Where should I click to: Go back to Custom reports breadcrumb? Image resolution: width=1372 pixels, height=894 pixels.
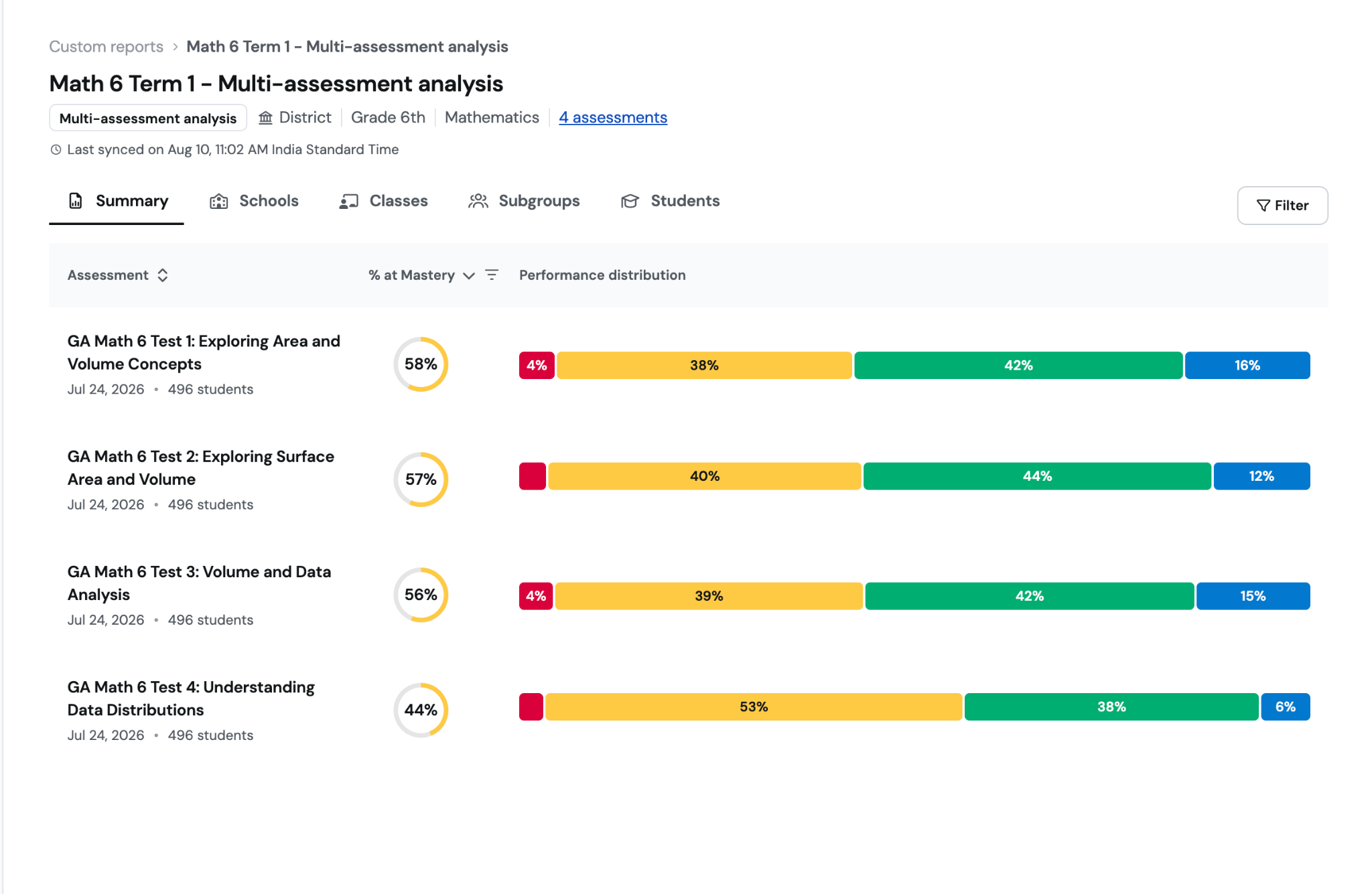pos(106,47)
